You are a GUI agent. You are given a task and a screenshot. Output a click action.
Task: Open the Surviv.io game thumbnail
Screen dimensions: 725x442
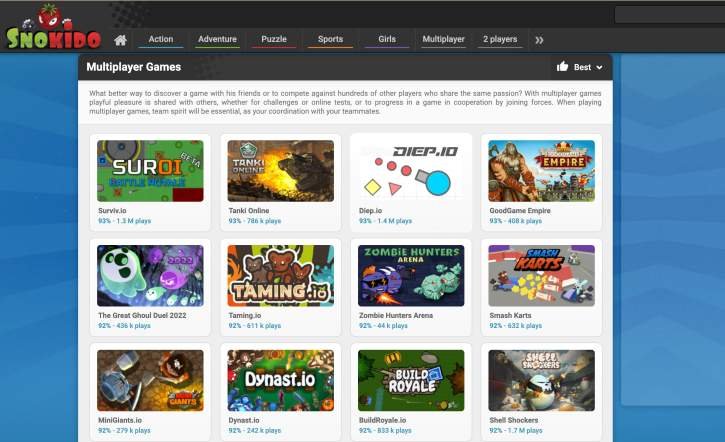pyautogui.click(x=150, y=171)
